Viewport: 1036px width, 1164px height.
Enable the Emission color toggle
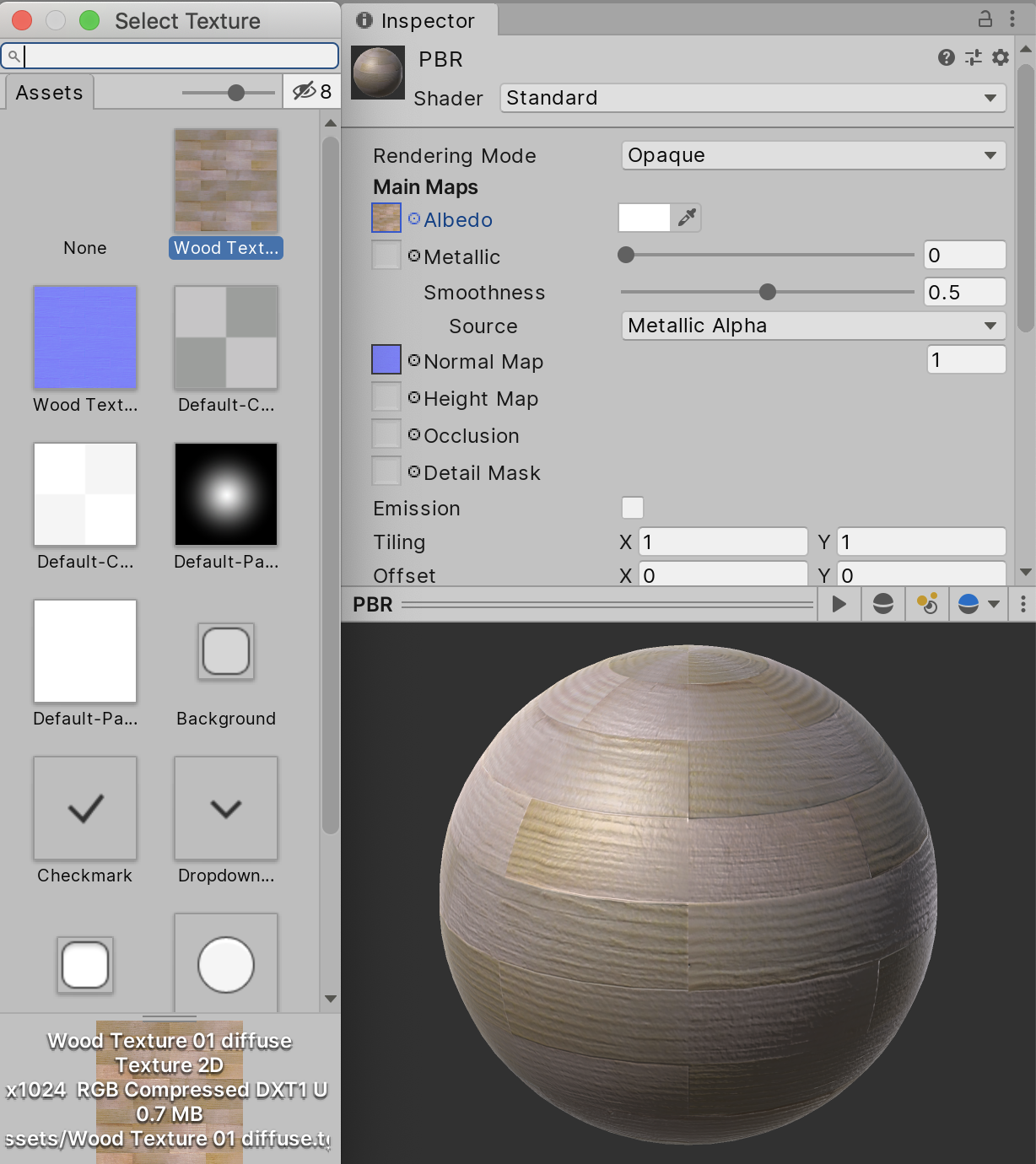tap(632, 508)
